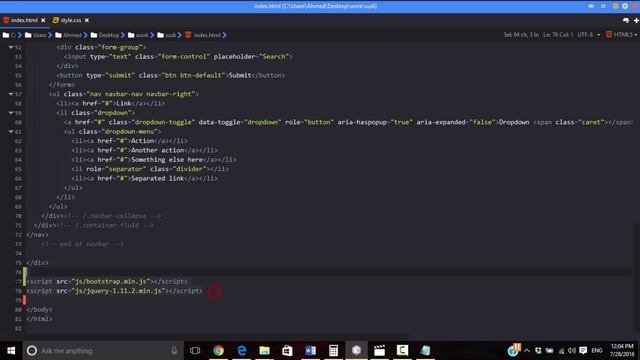The image size is (640, 360).
Task: Click the 'Separated link' list item text
Action: [x=158, y=178]
